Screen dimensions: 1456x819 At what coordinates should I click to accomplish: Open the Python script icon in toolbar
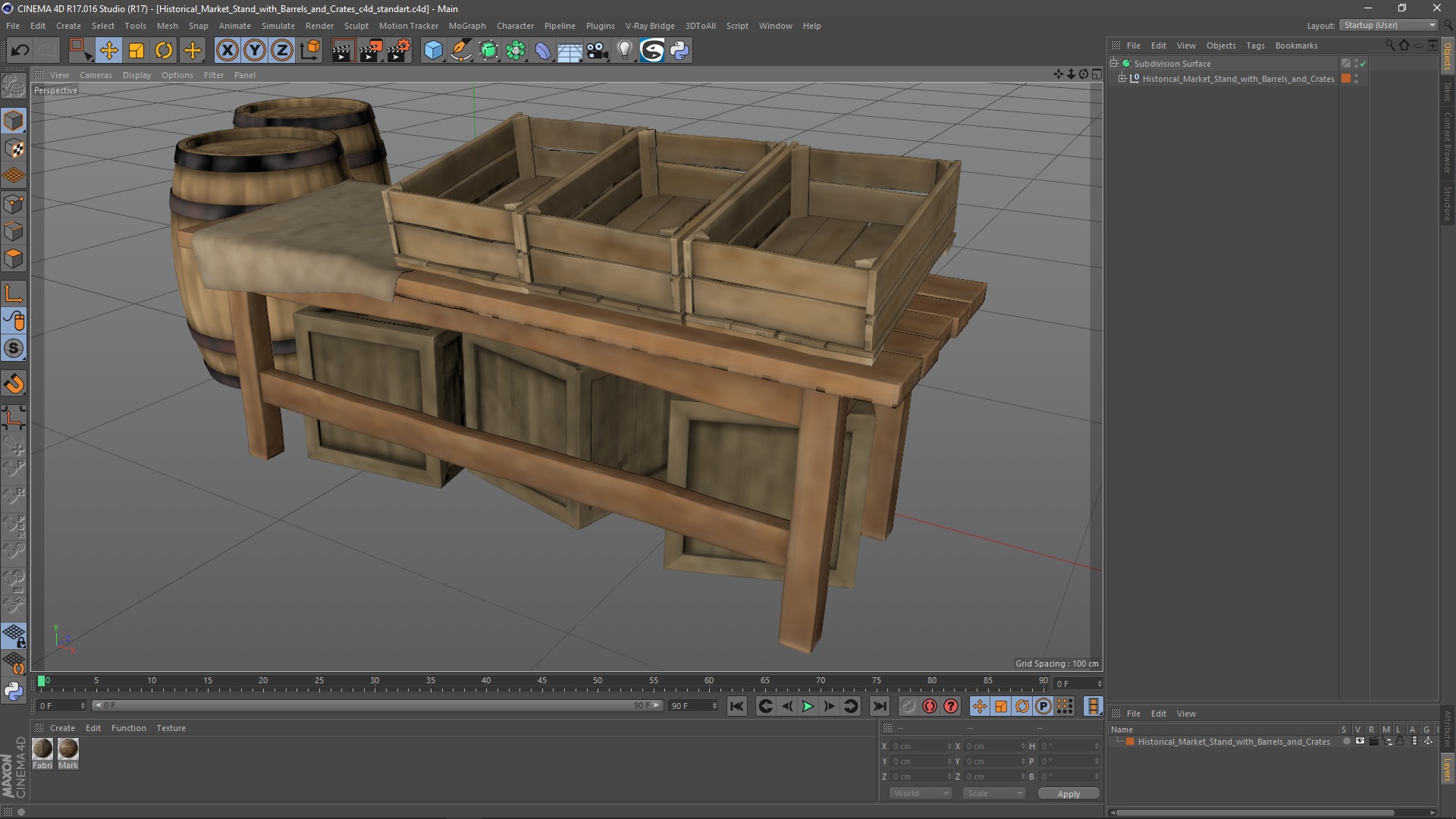click(x=679, y=51)
